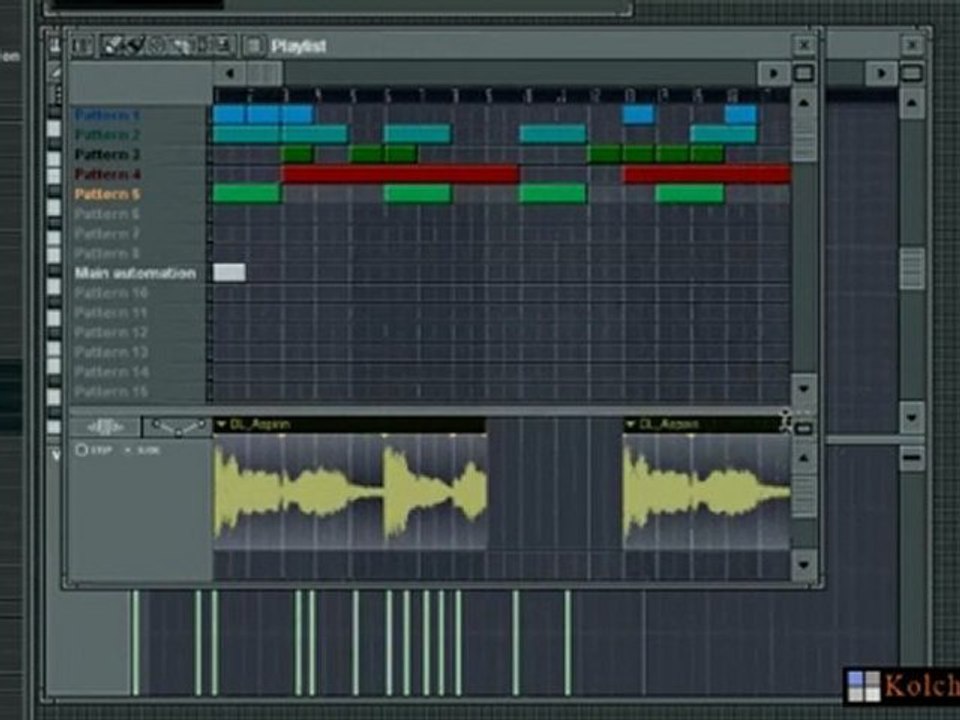Click the background window's vertical scrollbar thumb
Screen dimensions: 960x720
[912, 268]
